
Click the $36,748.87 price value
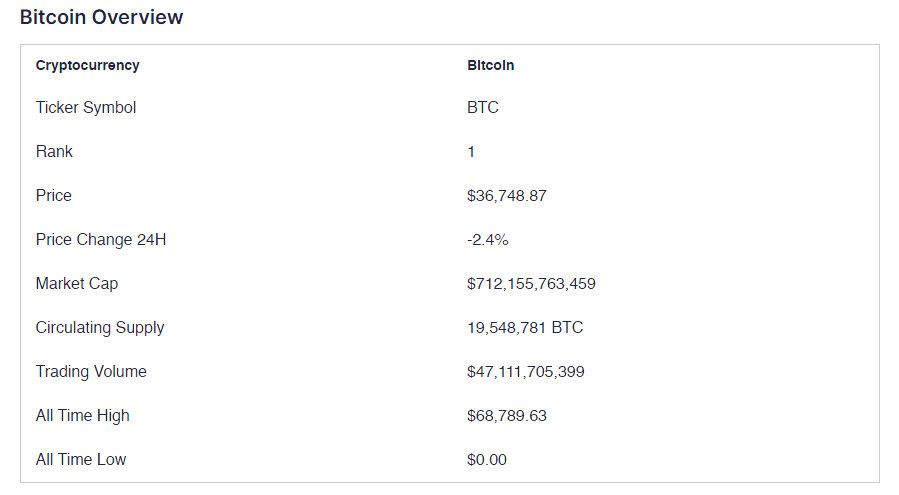(x=507, y=196)
